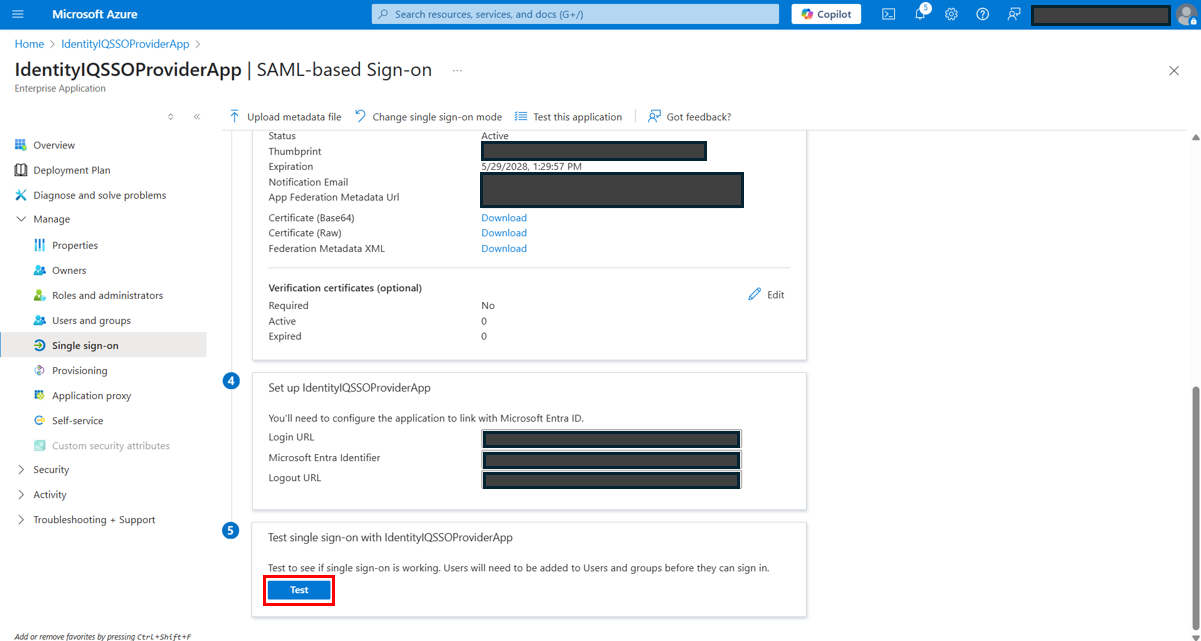Collapse the Manage section
Image resolution: width=1201 pixels, height=641 pixels.
click(50, 219)
